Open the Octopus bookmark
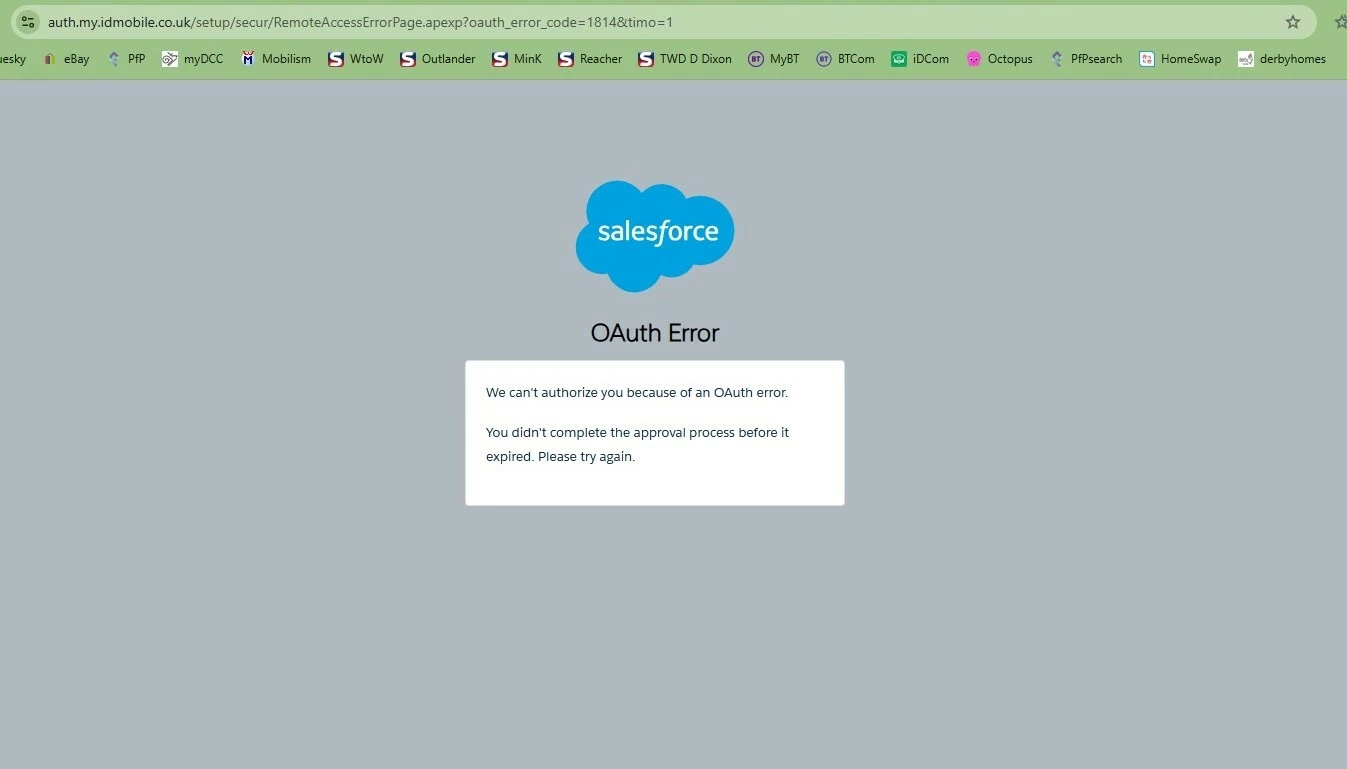This screenshot has height=769, width=1347. [x=999, y=59]
